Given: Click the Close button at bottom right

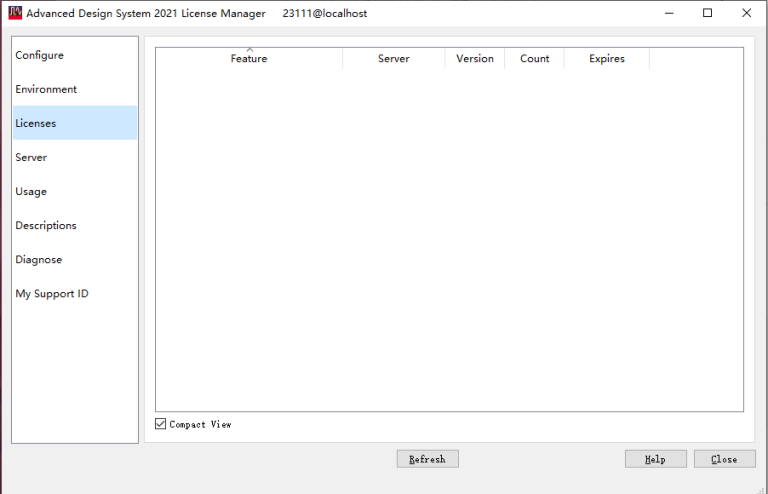Looking at the screenshot, I should 724,459.
